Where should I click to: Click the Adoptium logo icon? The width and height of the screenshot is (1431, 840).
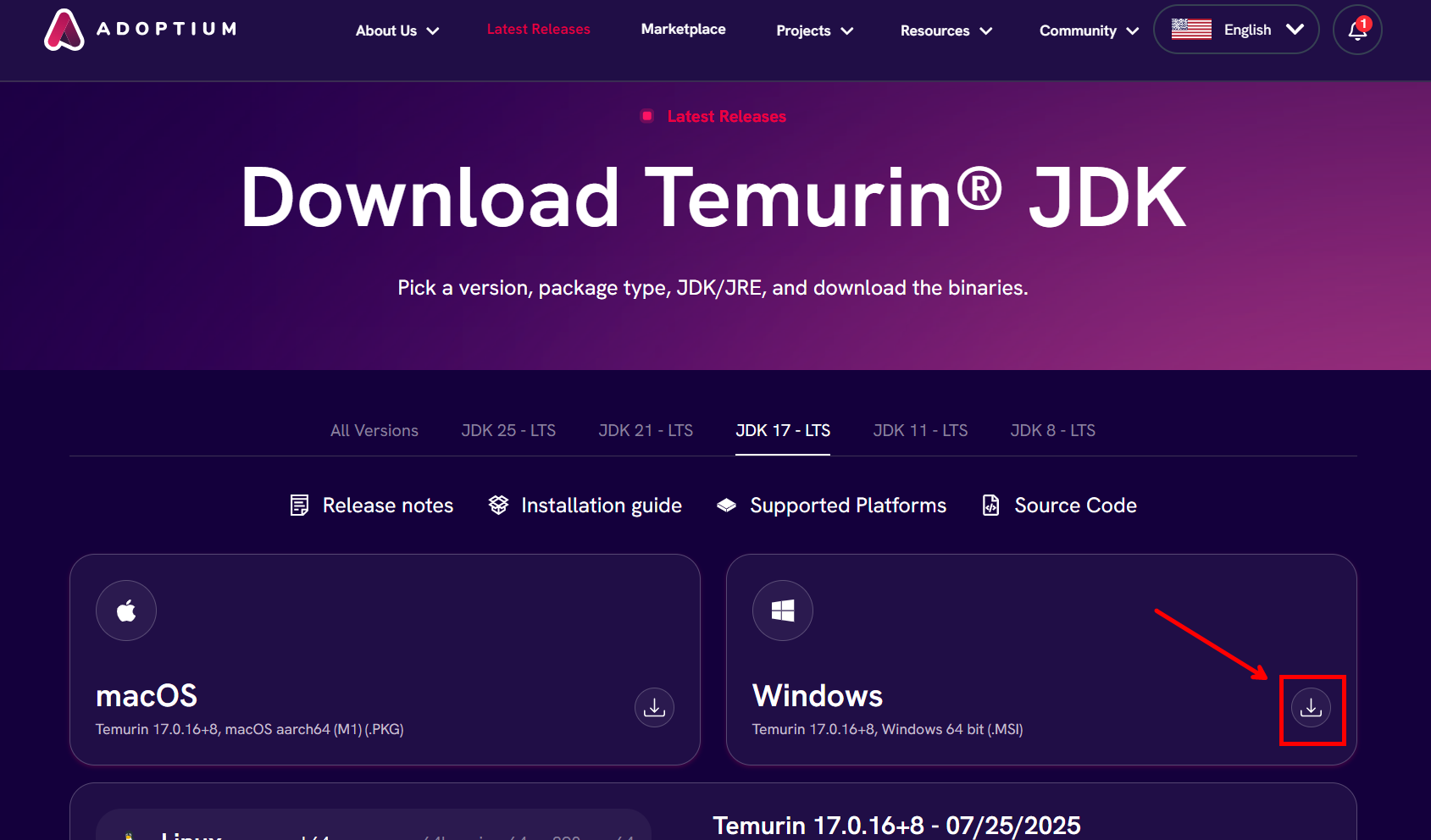click(x=64, y=30)
